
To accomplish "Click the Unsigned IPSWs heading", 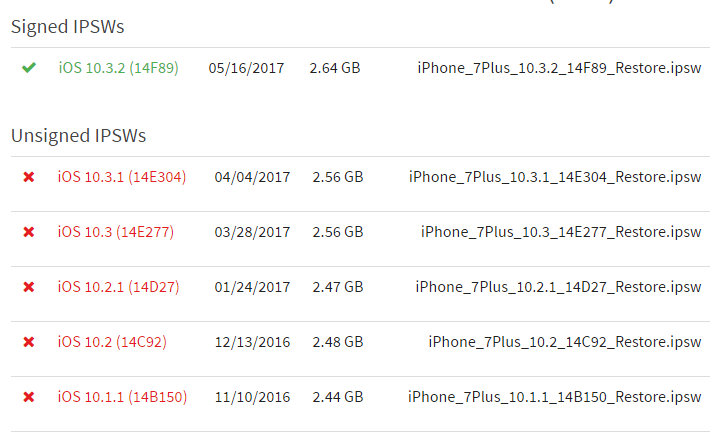I will tap(78, 135).
